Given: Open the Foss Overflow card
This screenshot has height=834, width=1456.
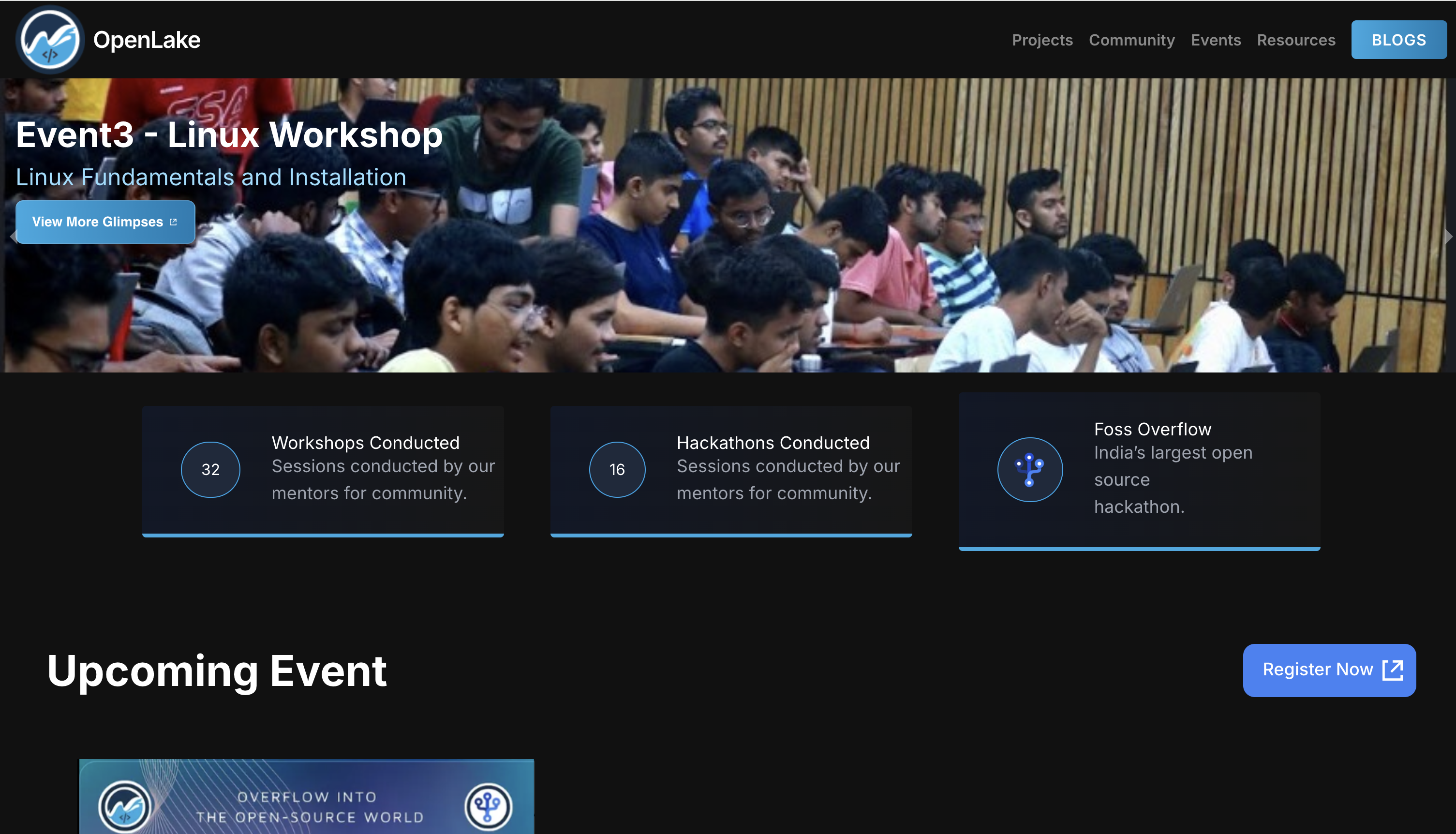Looking at the screenshot, I should tap(1139, 471).
